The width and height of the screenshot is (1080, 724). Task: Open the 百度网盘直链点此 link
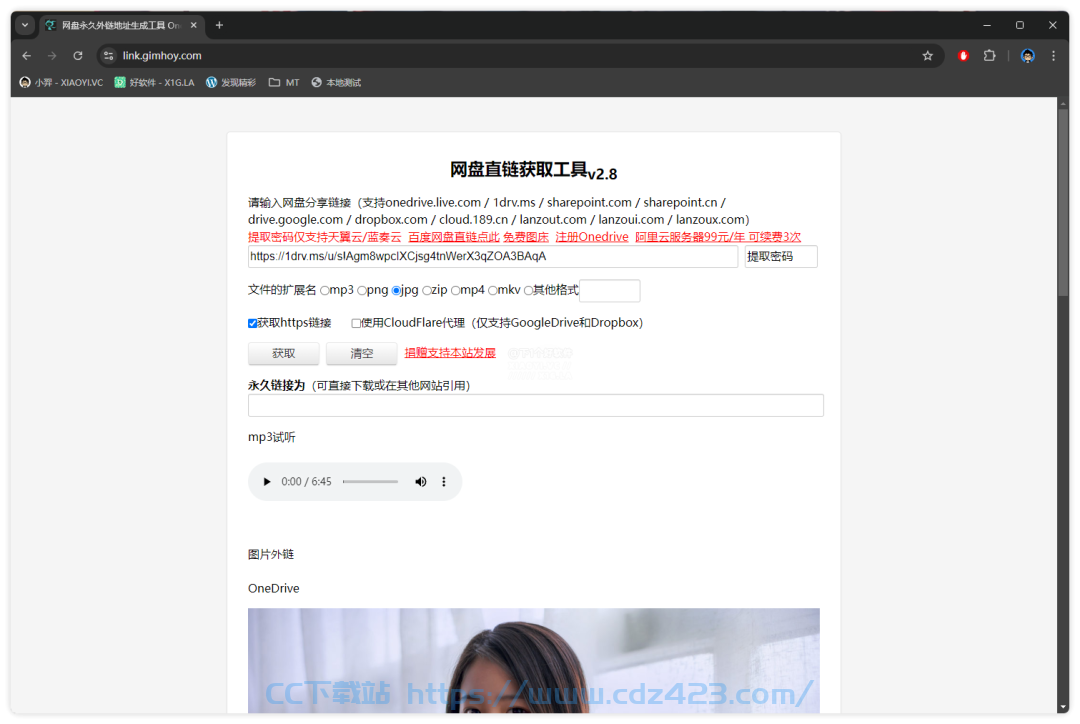coord(454,237)
